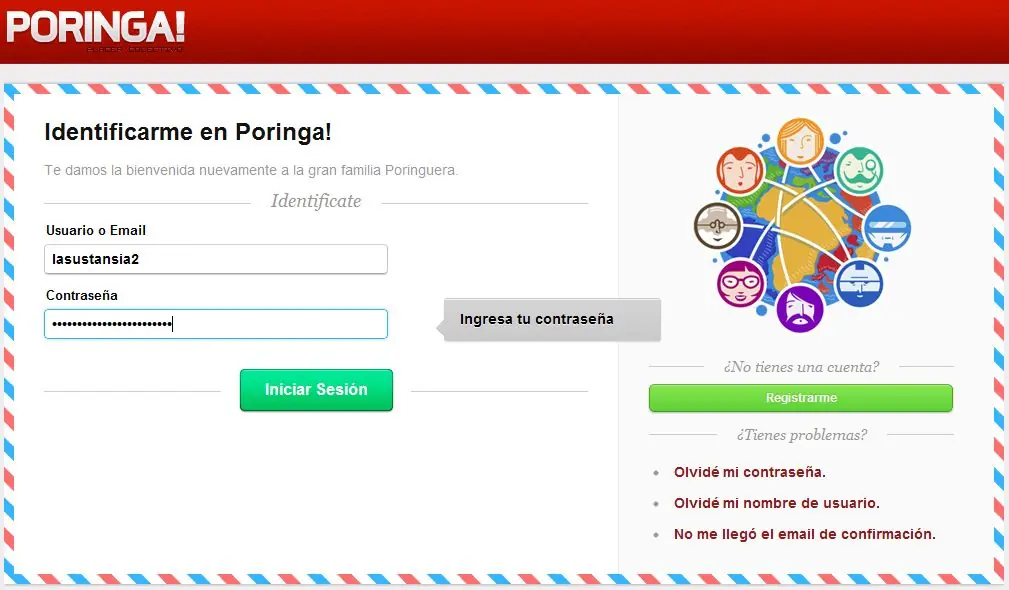The width and height of the screenshot is (1009, 590).
Task: Click the Poringa! logo in header
Action: 95,29
